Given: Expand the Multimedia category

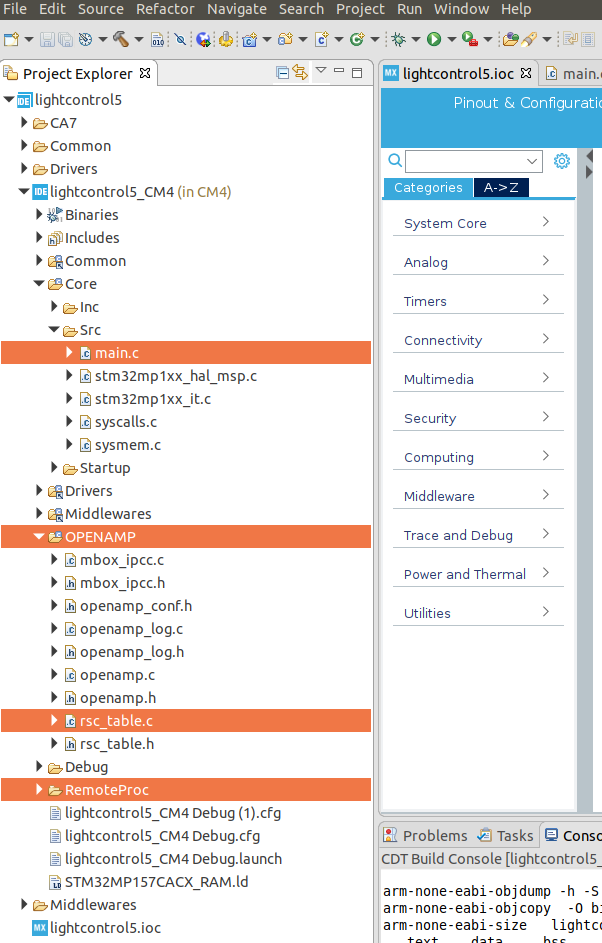Looking at the screenshot, I should pyautogui.click(x=478, y=379).
